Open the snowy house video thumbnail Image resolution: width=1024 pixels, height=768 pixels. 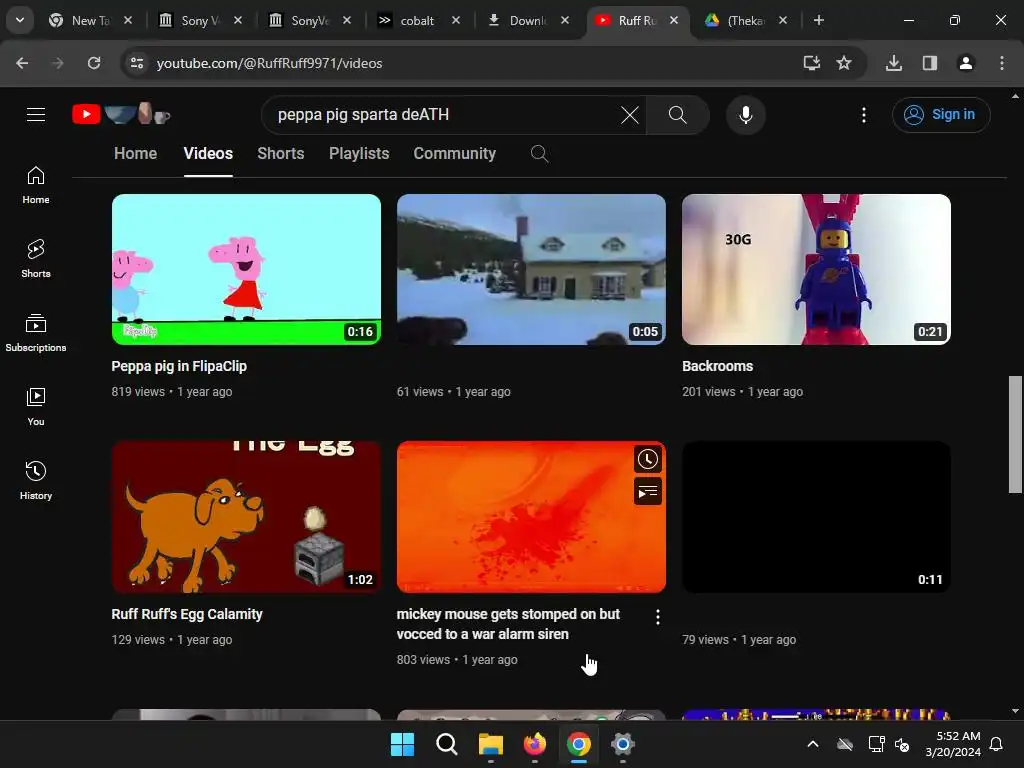(531, 269)
